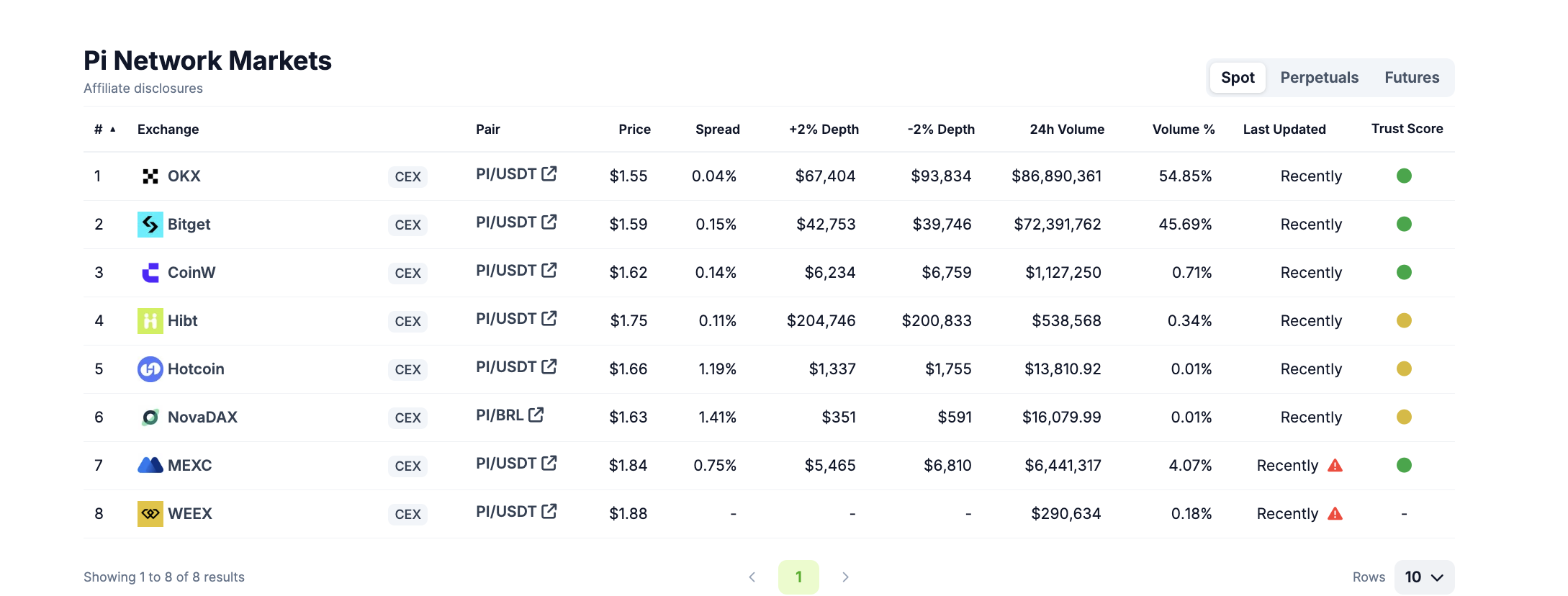Open the MEXC exchange name link
Image resolution: width=1568 pixels, height=596 pixels.
[190, 466]
